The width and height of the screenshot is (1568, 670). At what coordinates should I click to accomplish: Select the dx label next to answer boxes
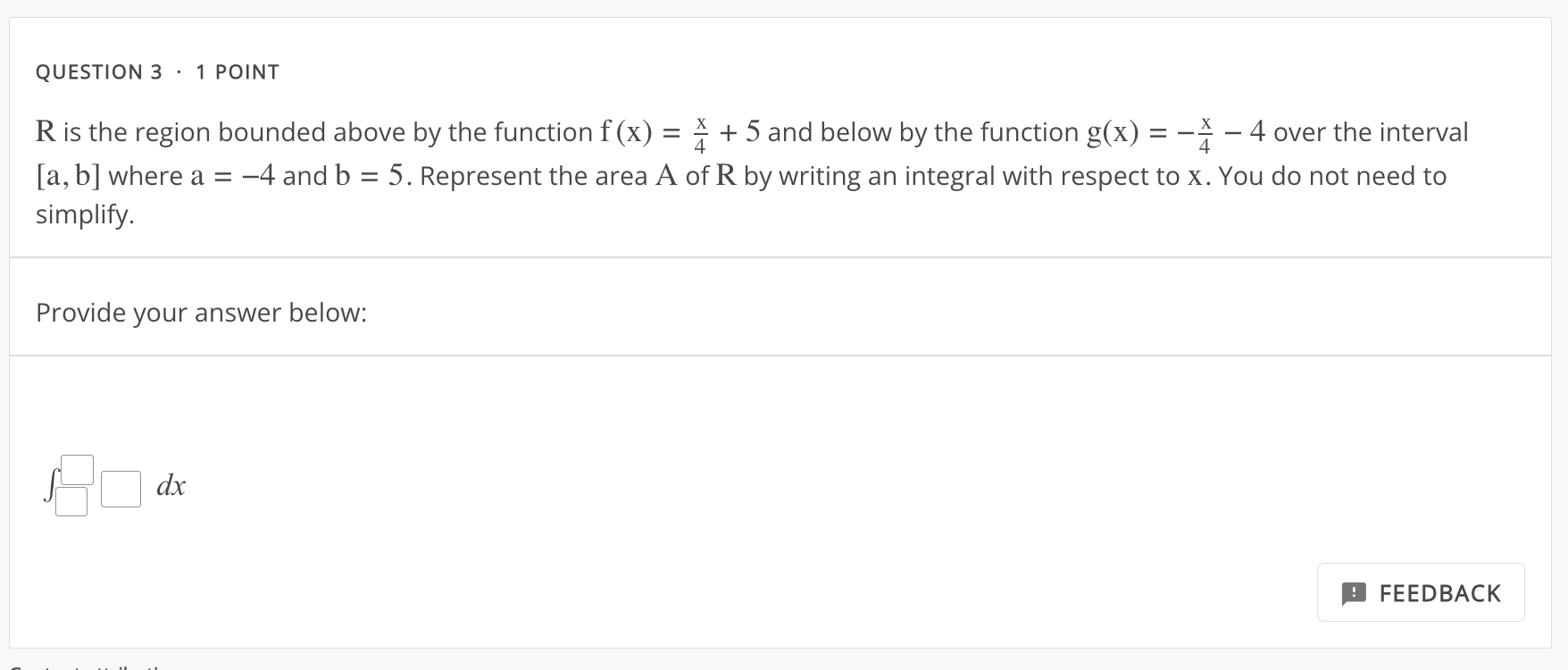[x=170, y=486]
